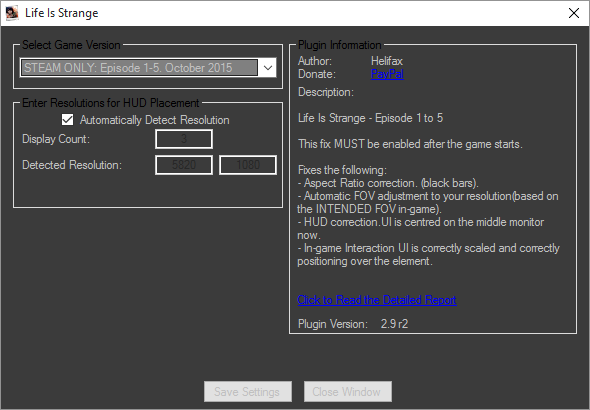This screenshot has width=590, height=410.
Task: Click the Detected Resolution label
Action: tap(72, 165)
